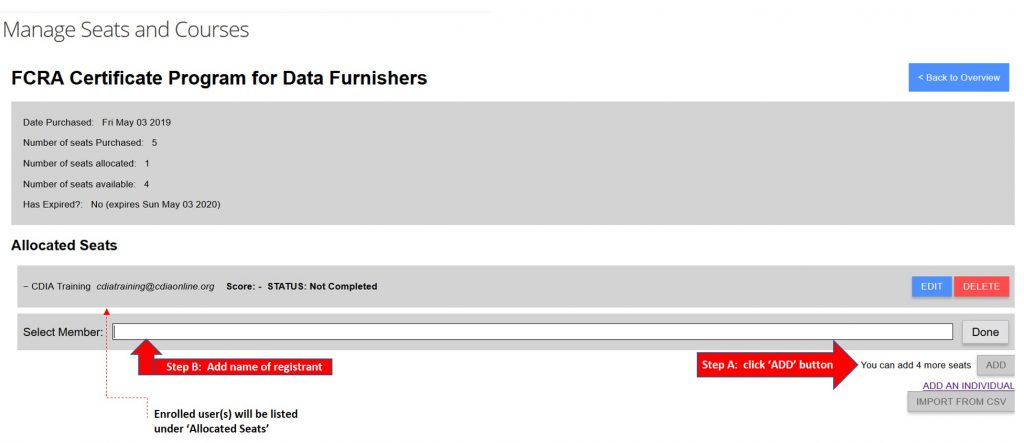The width and height of the screenshot is (1024, 443).
Task: Select the cdiatraining@cdiaonline.org email address
Action: (x=155, y=286)
